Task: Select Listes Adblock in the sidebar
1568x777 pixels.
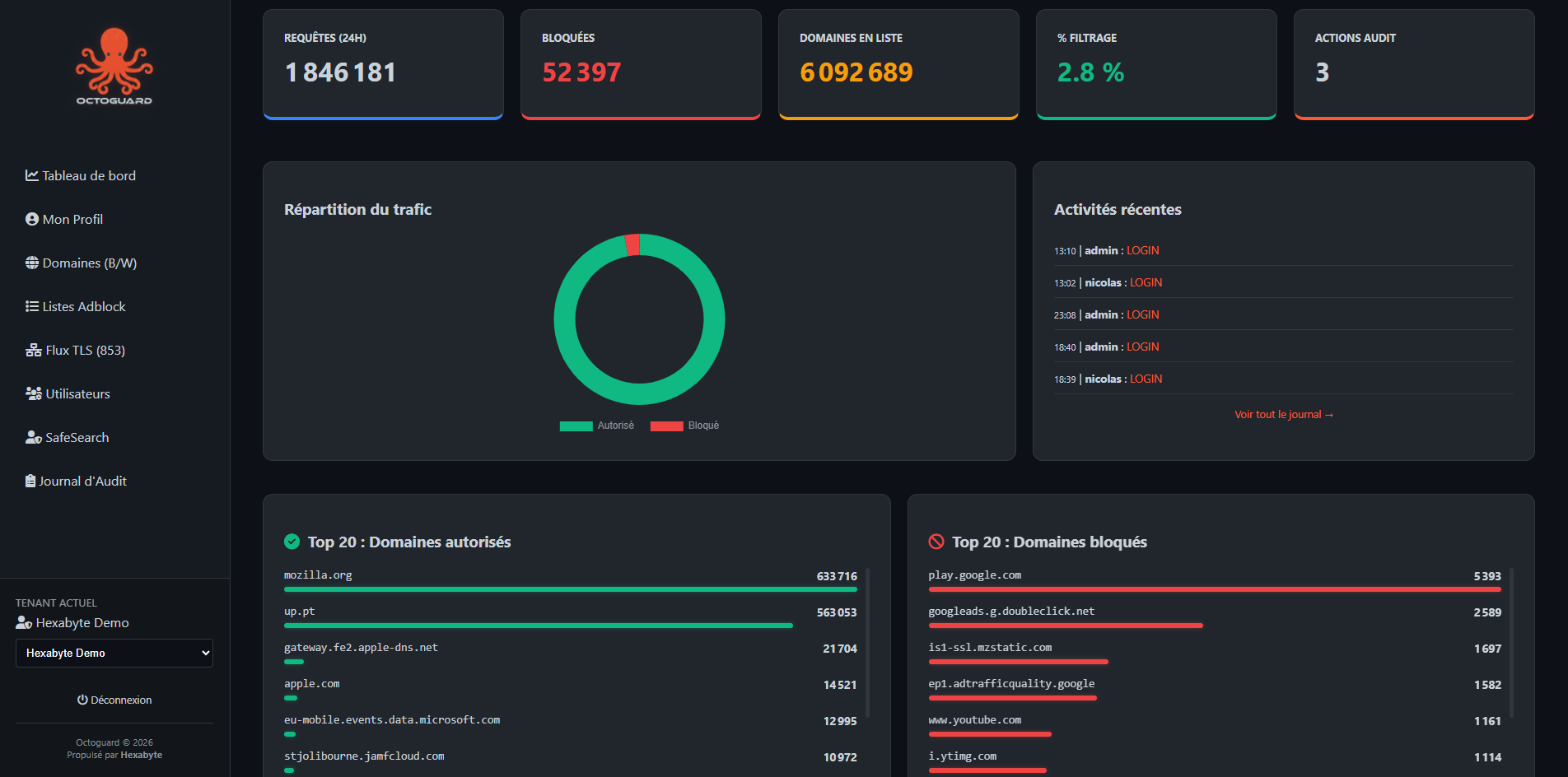Action: [x=83, y=306]
